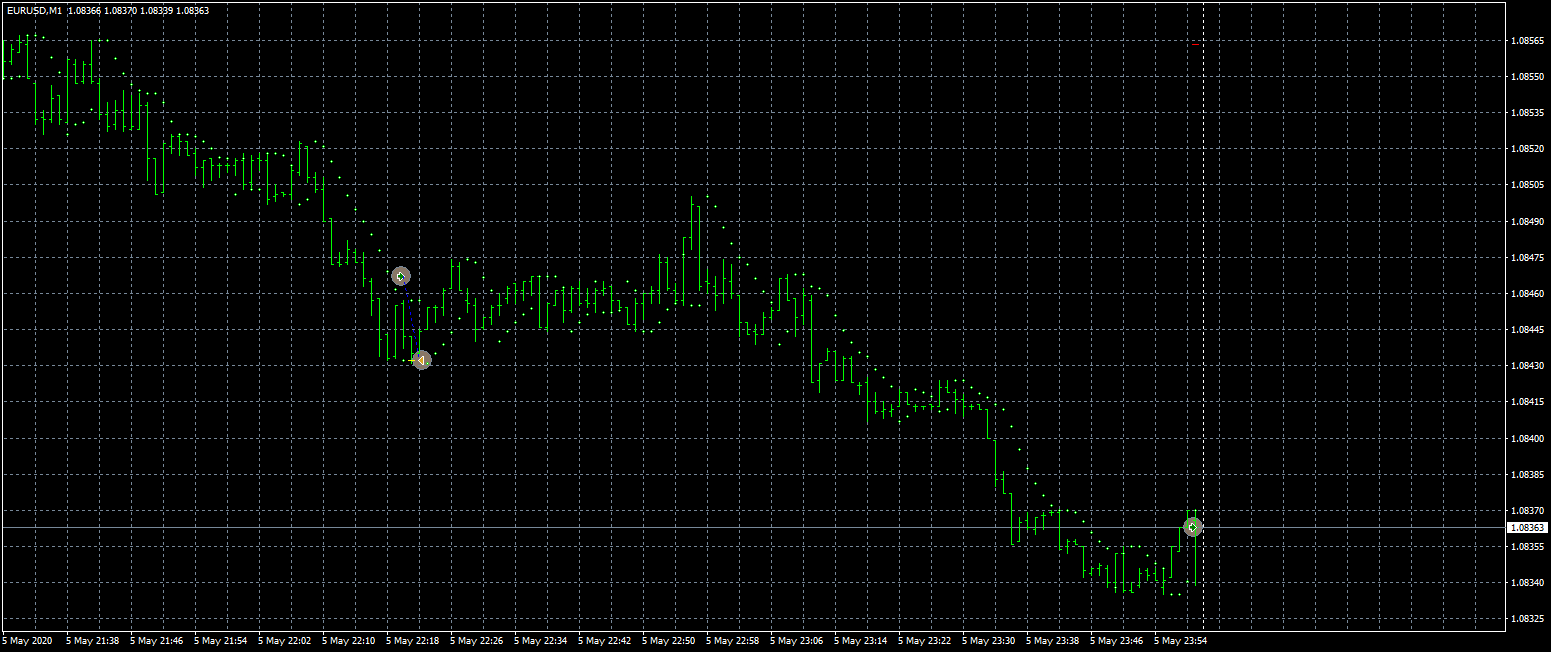
Task: Click time axis label 5 May 21:54
Action: [221, 640]
